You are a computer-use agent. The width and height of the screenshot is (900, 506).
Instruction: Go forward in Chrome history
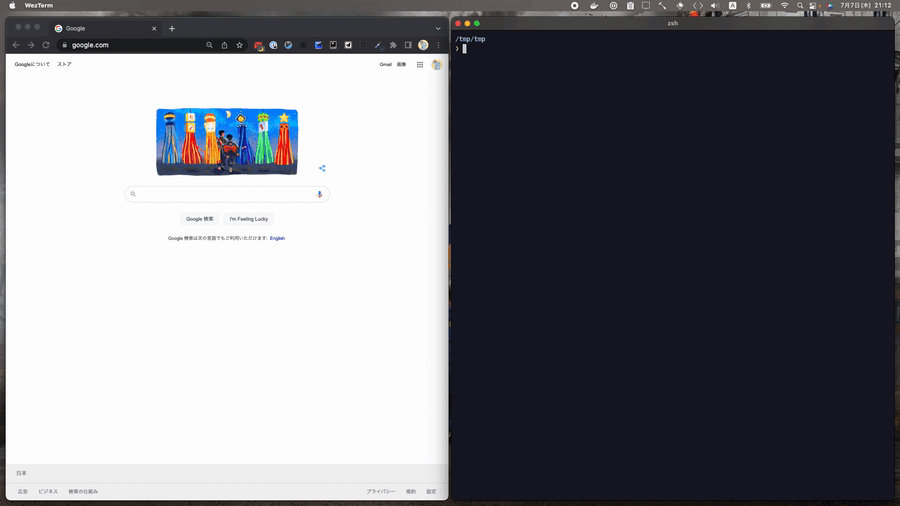[x=31, y=45]
